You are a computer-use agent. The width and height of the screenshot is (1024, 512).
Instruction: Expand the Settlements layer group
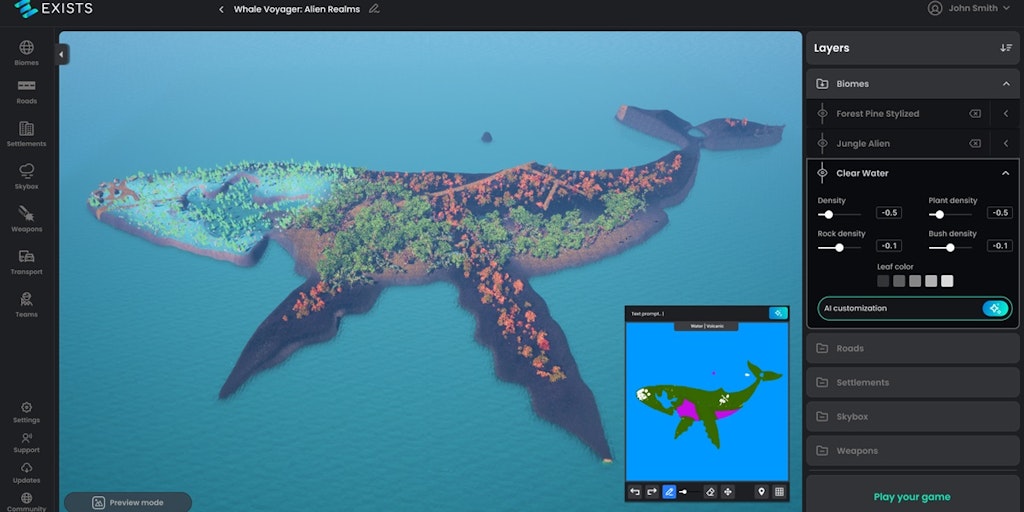[x=912, y=382]
